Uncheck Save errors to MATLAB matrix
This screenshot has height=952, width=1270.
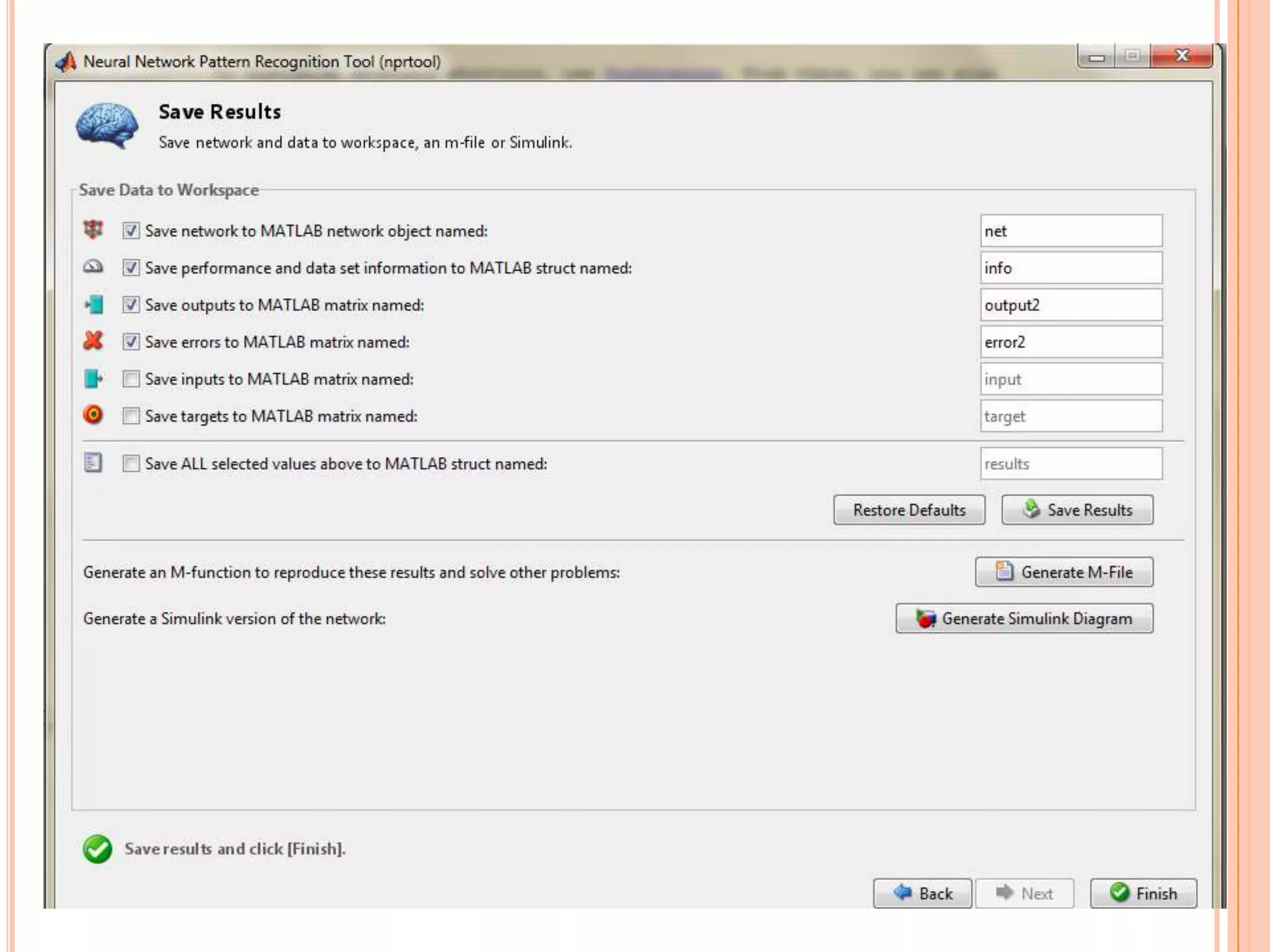pos(131,342)
